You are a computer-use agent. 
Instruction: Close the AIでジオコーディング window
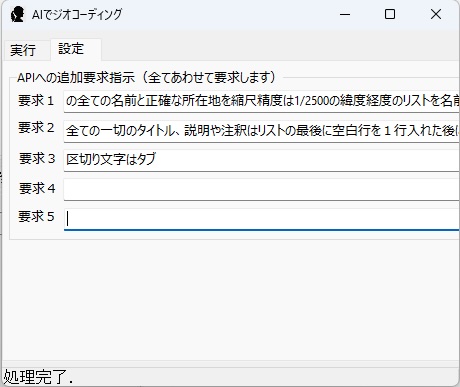pos(436,15)
